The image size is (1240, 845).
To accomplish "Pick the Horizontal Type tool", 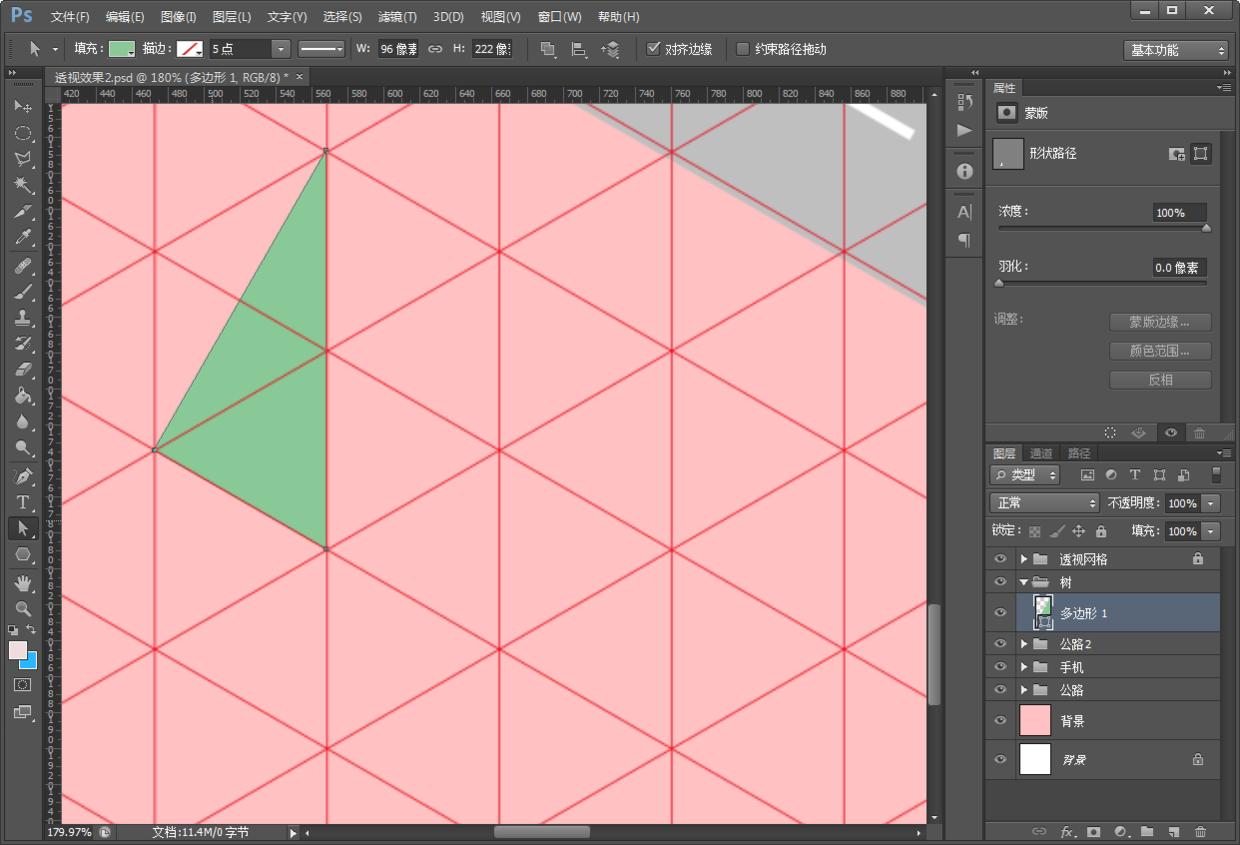I will tap(23, 502).
